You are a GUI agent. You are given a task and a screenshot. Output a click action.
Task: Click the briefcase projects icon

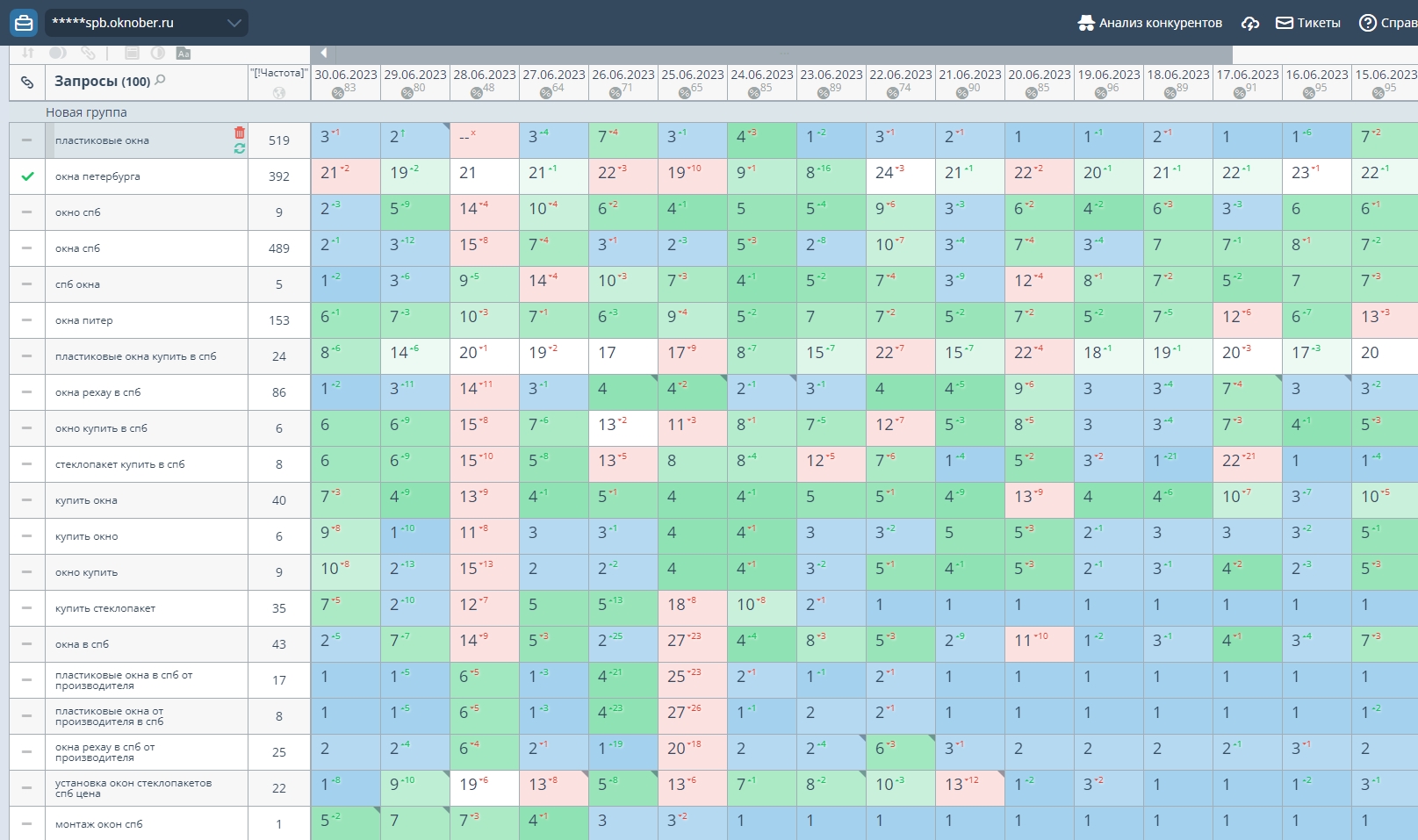tap(23, 23)
